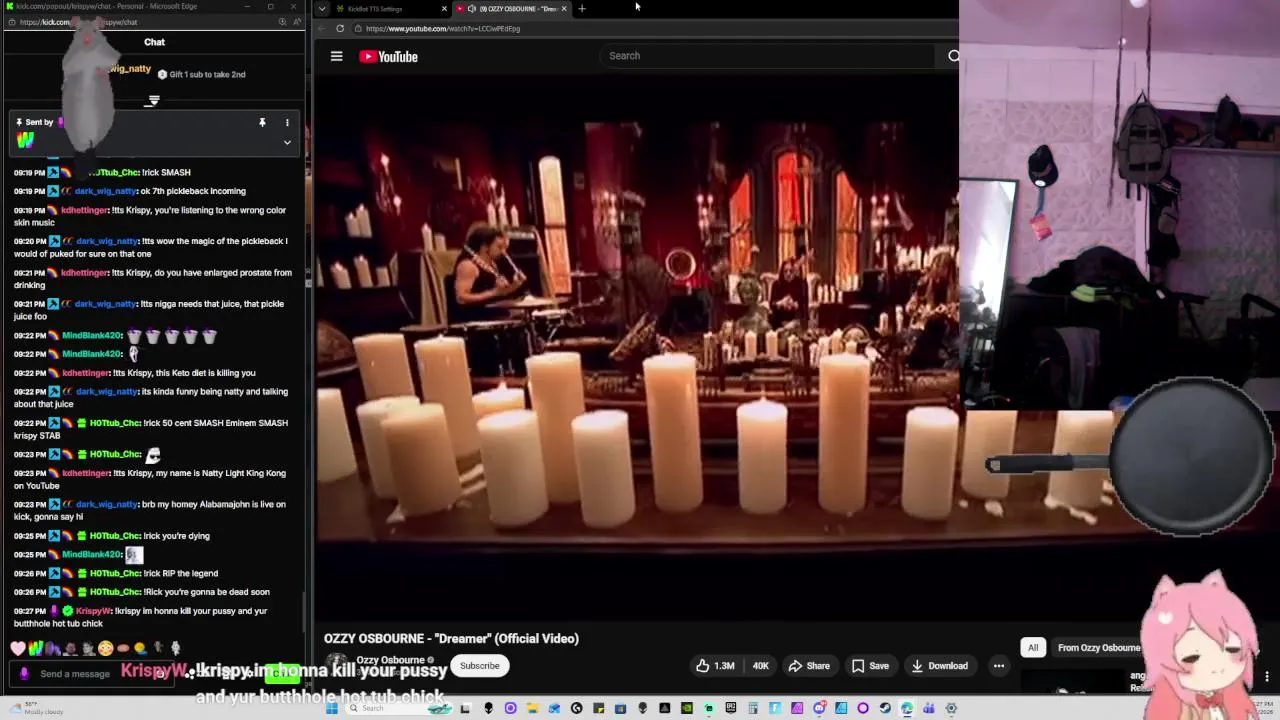Open the Ozzy Osbourne channel name link
Viewport: 1280px width, 720px height.
(391, 660)
